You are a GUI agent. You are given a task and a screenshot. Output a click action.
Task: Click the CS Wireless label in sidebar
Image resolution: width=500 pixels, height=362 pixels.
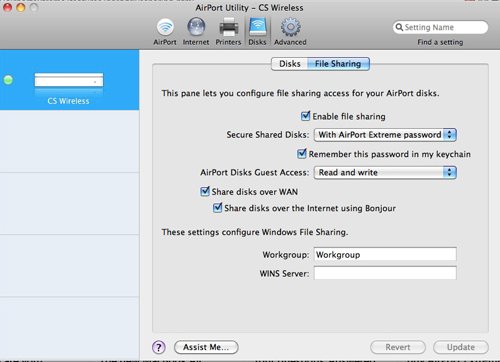click(x=68, y=101)
